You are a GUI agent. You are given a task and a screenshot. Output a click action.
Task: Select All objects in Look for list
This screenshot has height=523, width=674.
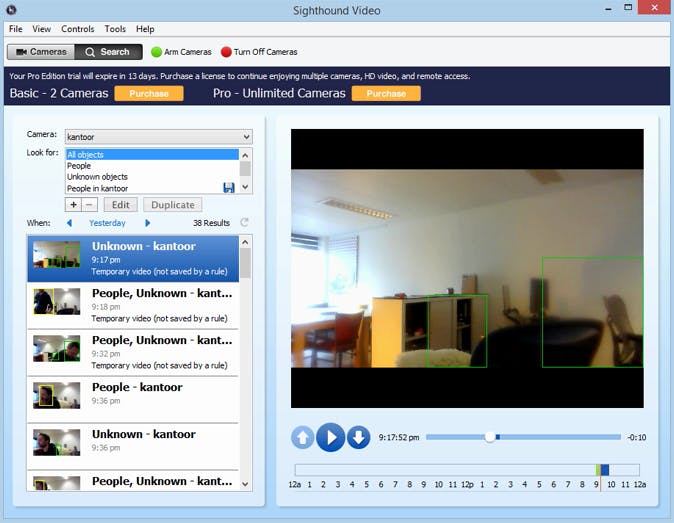point(152,155)
